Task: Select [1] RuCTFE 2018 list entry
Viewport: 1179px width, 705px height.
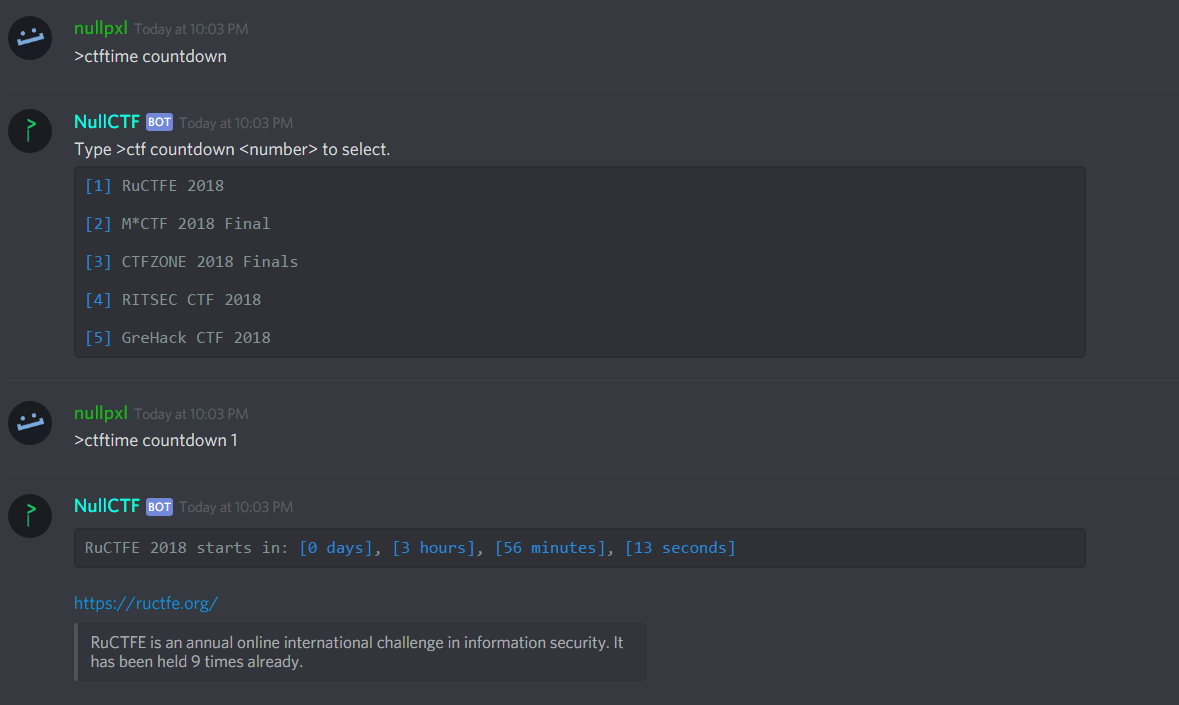Action: (x=154, y=186)
